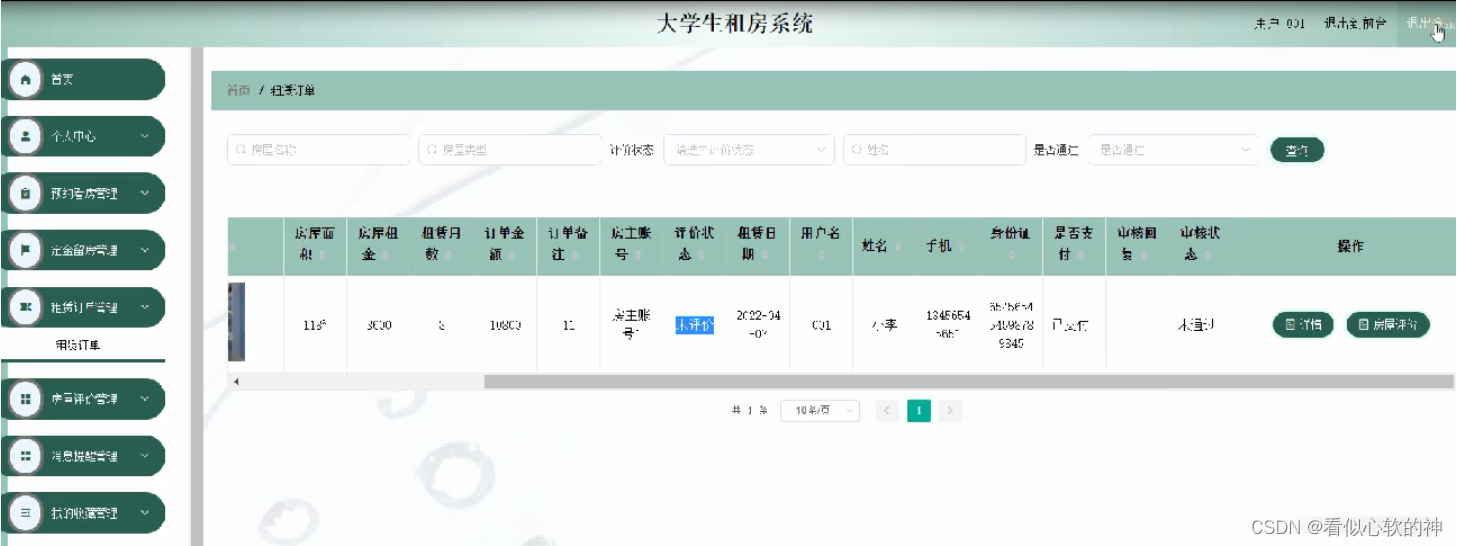Click the 3000 rent cell
This screenshot has height=546, width=1457.
pos(378,325)
